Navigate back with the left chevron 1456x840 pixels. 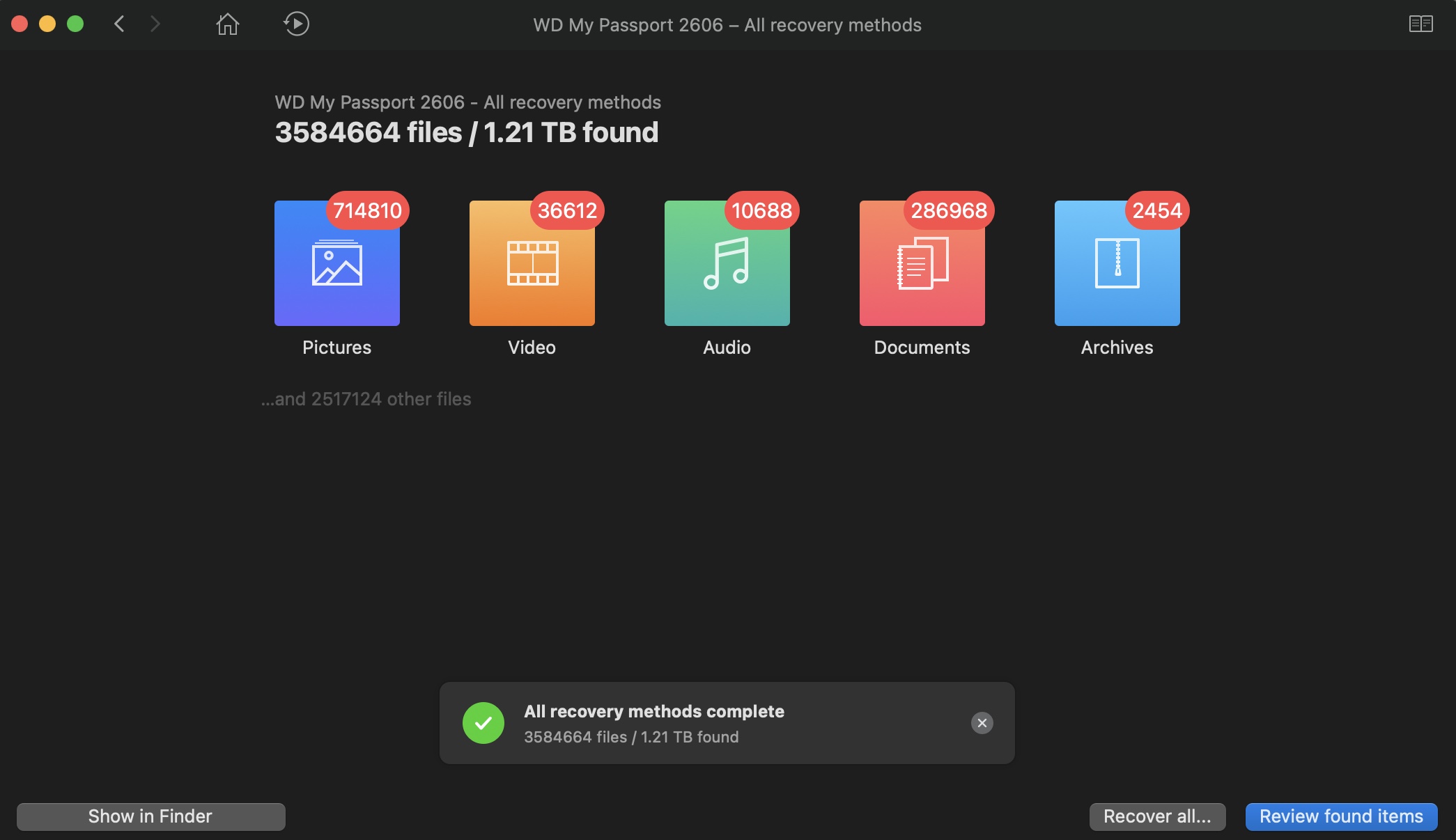(x=119, y=24)
